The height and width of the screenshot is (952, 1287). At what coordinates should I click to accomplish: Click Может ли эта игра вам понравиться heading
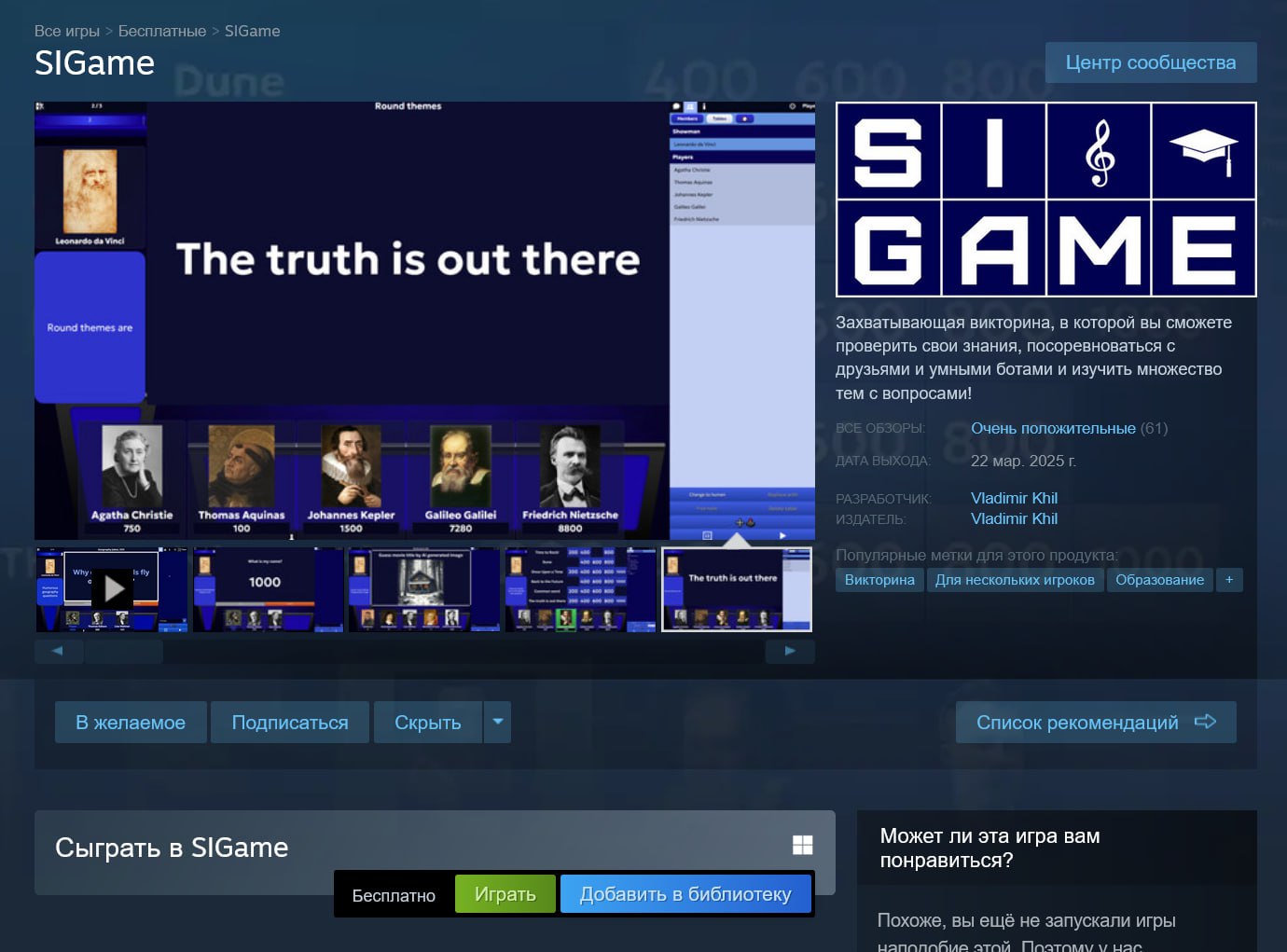tap(989, 848)
